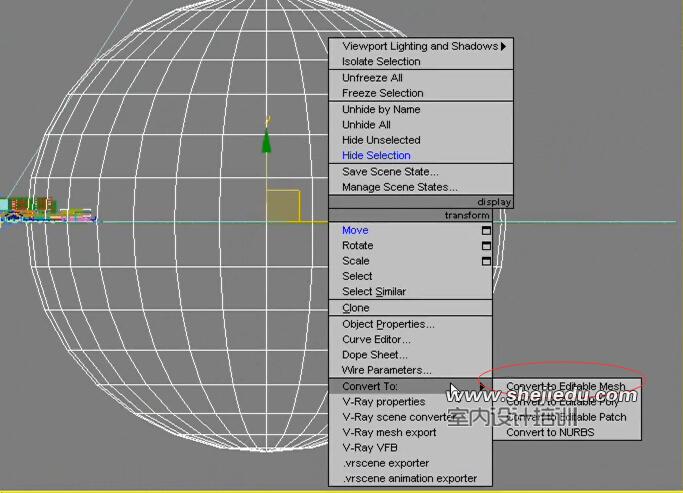The image size is (683, 493).
Task: Convert object to Editable Mesh
Action: coord(567,386)
